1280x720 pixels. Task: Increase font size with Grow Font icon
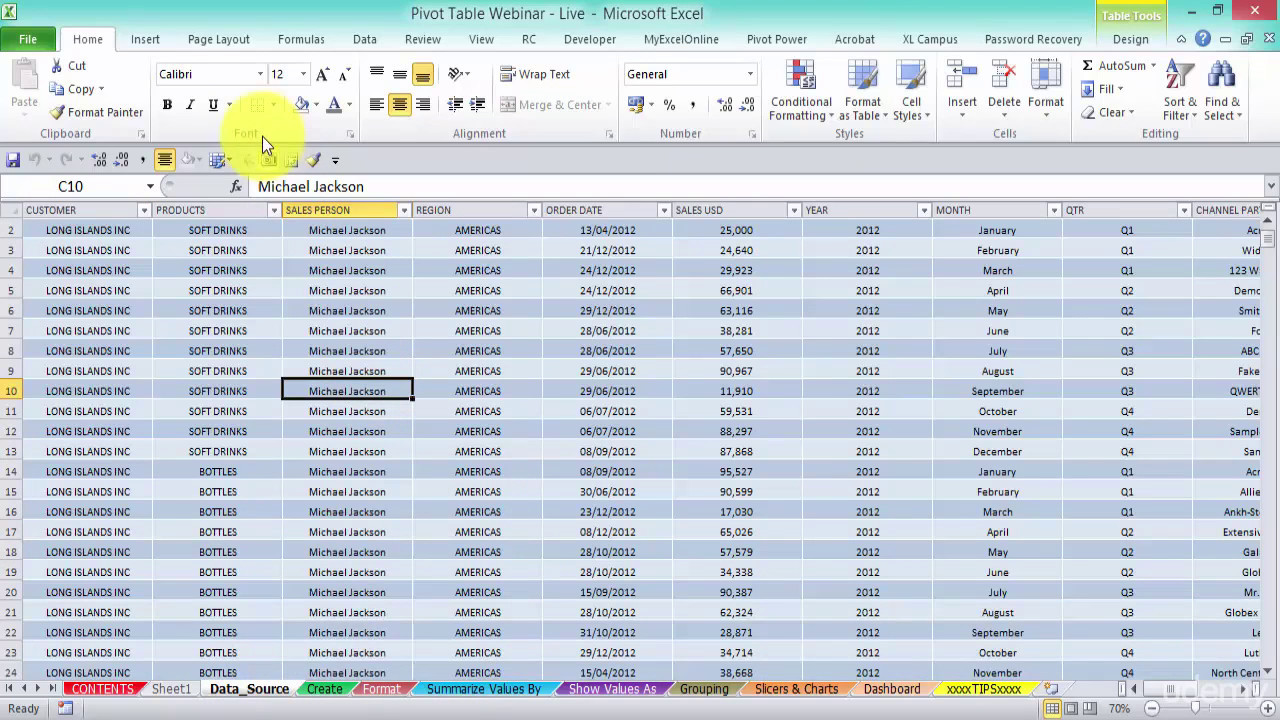(322, 75)
